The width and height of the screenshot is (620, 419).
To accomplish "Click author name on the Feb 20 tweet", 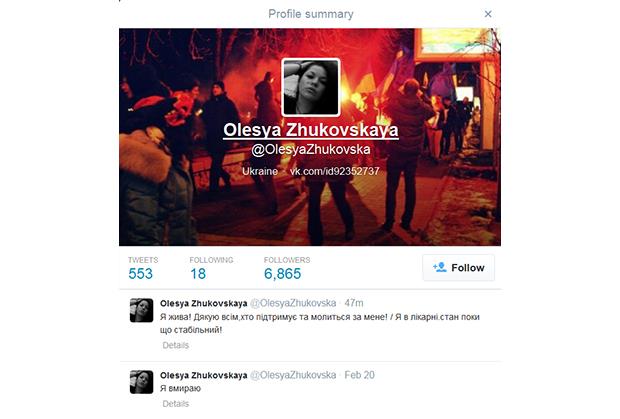I will (204, 375).
